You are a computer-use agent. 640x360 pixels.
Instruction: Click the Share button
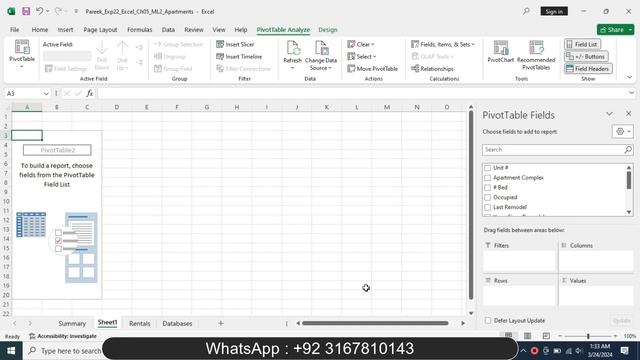(612, 30)
